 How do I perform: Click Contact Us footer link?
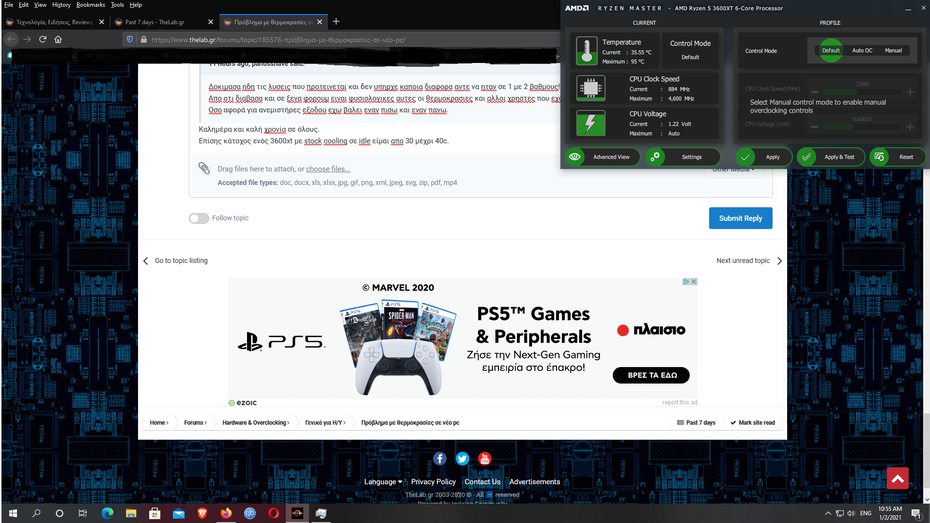tap(482, 482)
